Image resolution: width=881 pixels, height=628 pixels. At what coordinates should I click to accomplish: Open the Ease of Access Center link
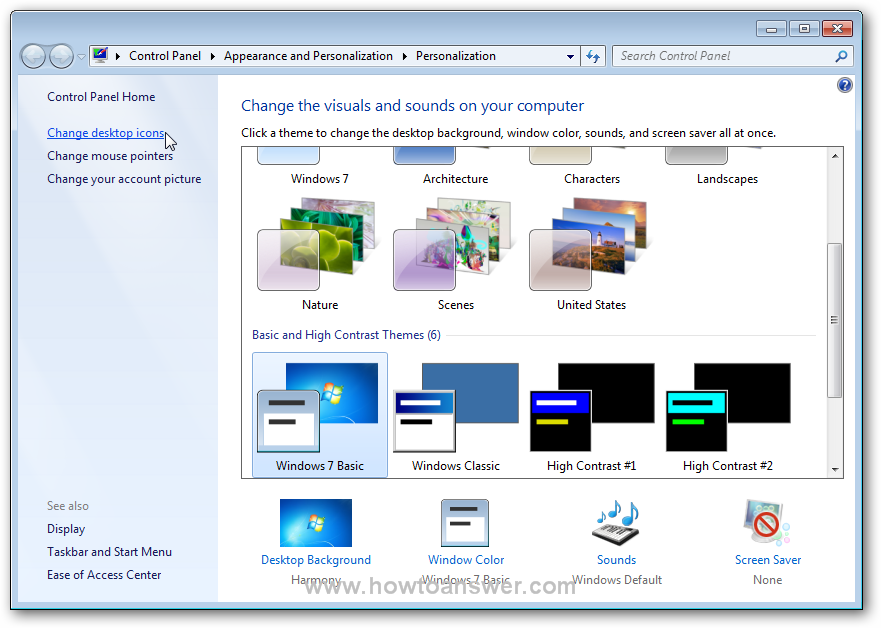(104, 575)
